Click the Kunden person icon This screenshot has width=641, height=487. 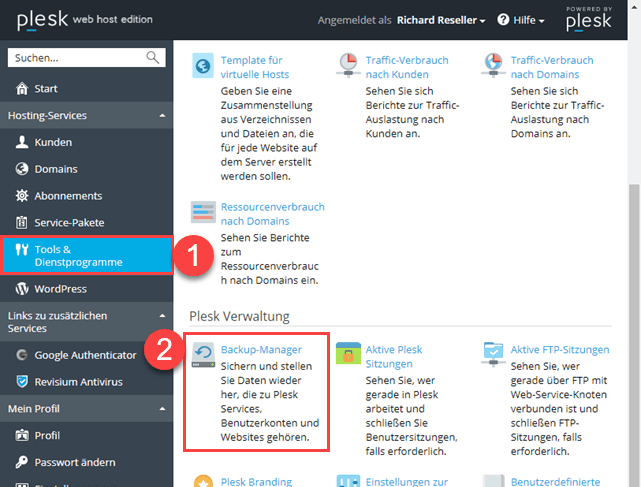click(22, 142)
